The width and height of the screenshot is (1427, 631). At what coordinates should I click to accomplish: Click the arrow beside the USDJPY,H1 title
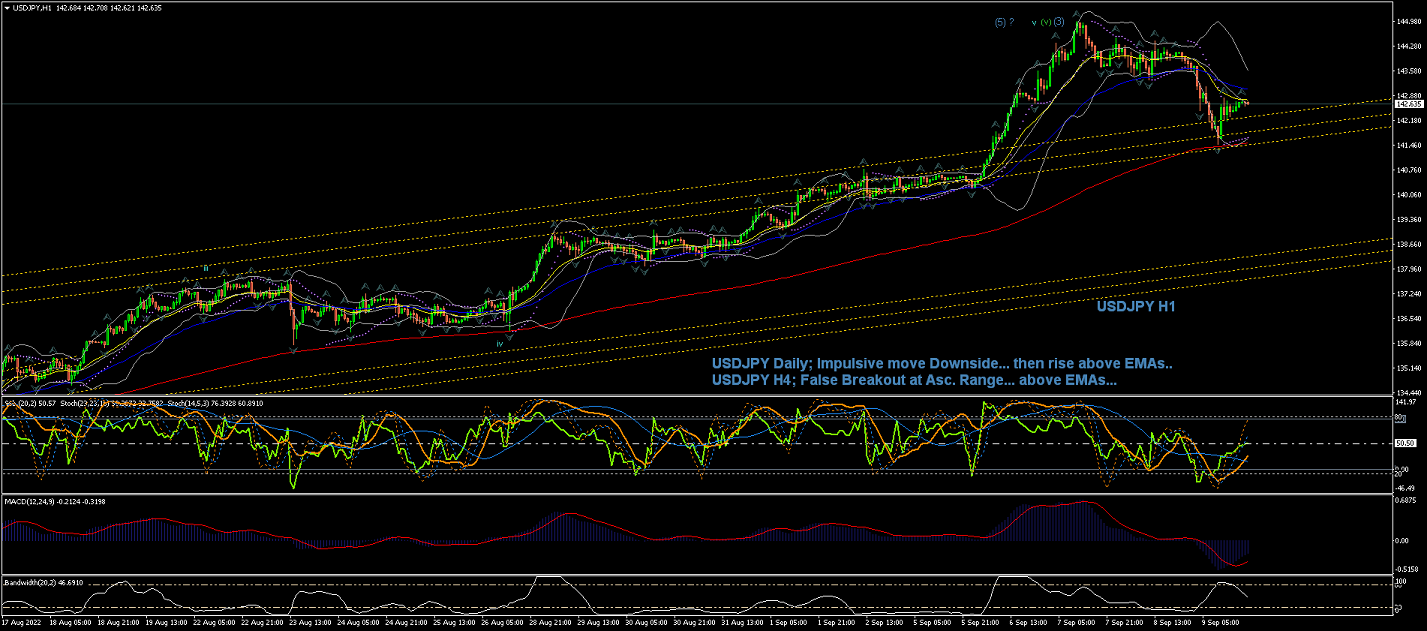pyautogui.click(x=7, y=7)
